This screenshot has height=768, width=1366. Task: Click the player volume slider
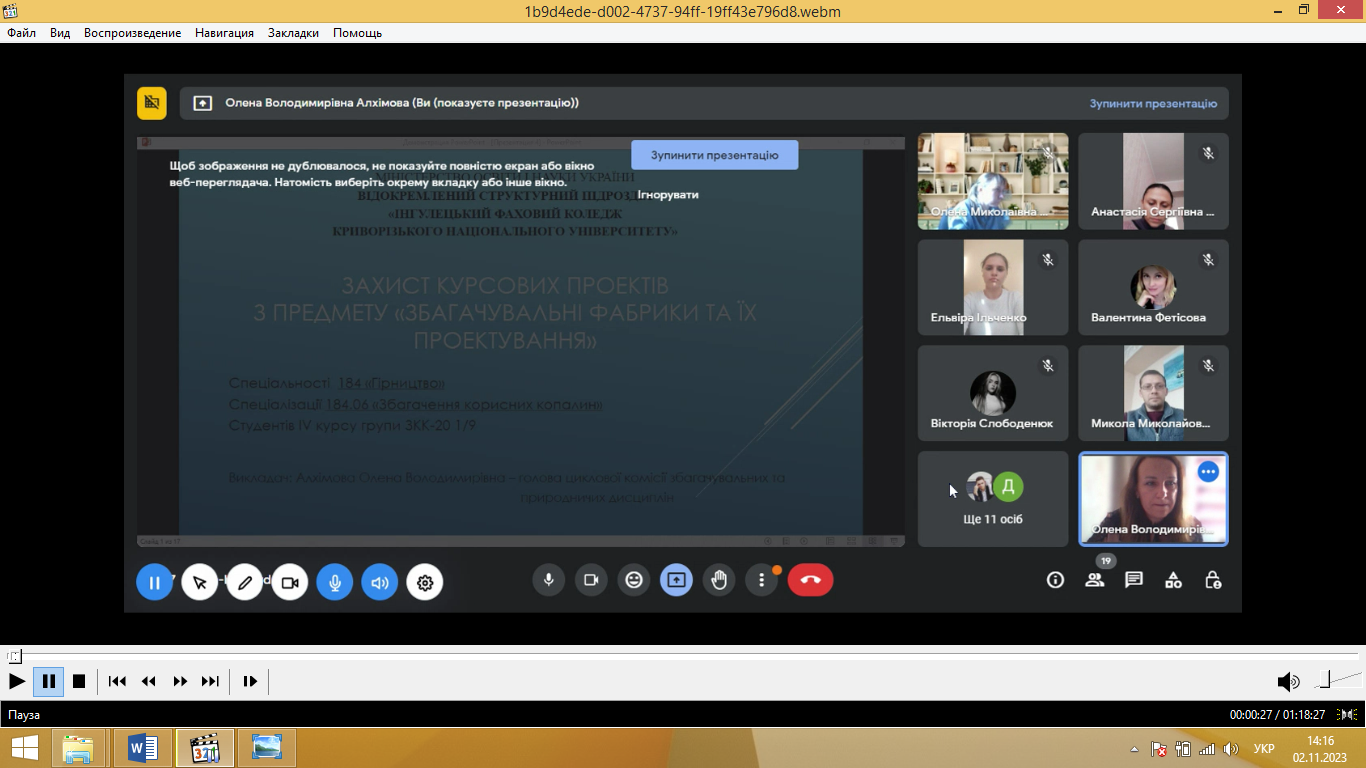click(x=1334, y=681)
